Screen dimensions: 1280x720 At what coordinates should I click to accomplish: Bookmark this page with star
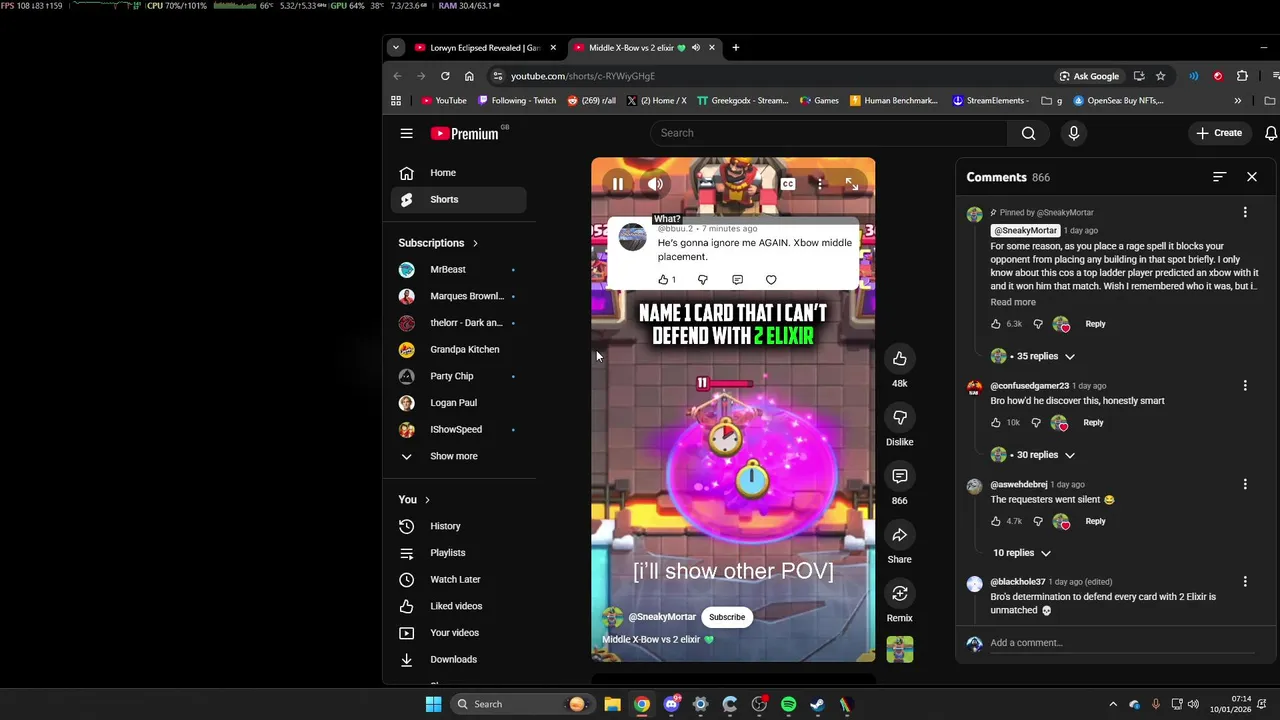1160,76
